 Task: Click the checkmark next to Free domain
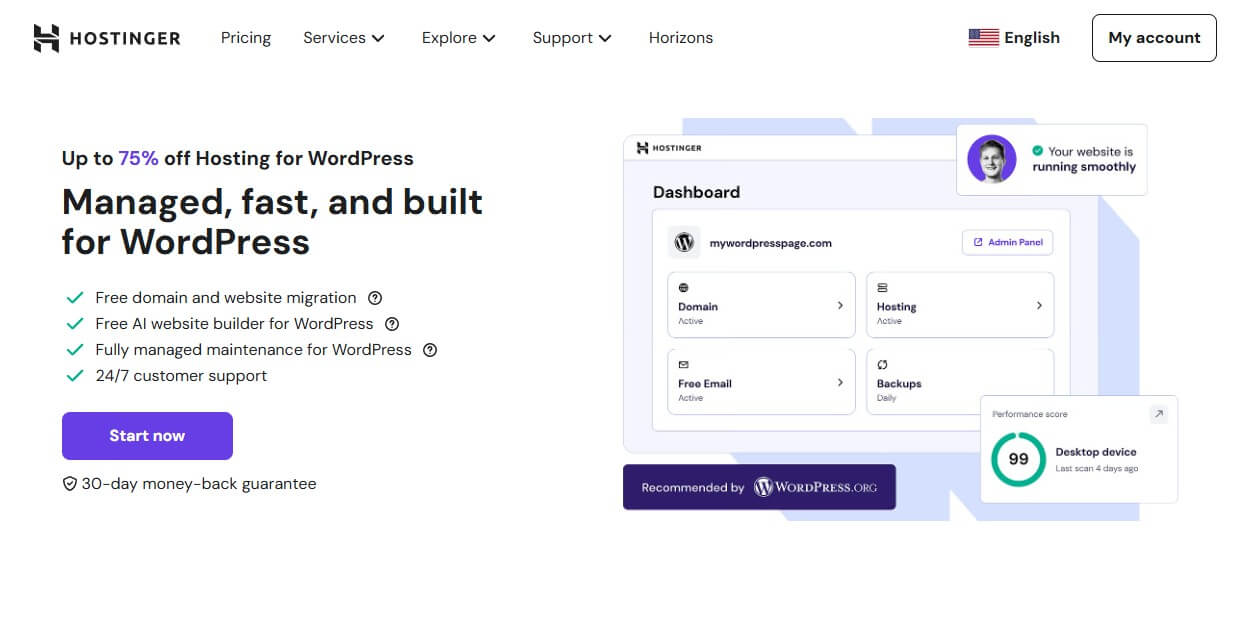click(x=74, y=298)
